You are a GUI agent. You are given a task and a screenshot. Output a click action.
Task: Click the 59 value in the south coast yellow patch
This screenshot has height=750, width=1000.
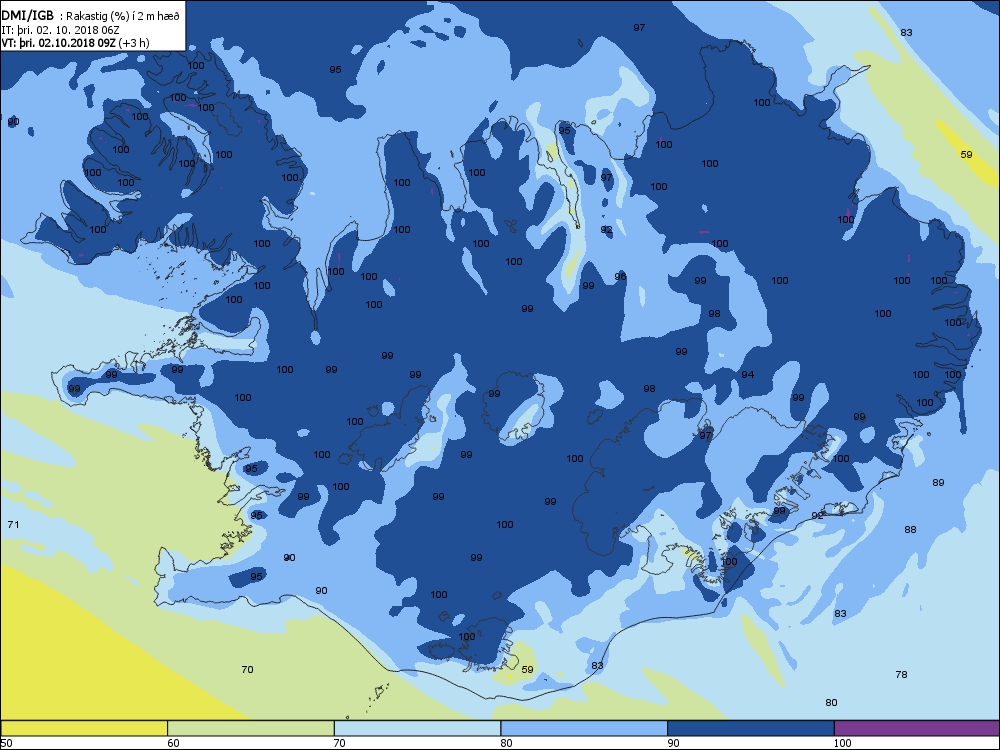point(527,670)
